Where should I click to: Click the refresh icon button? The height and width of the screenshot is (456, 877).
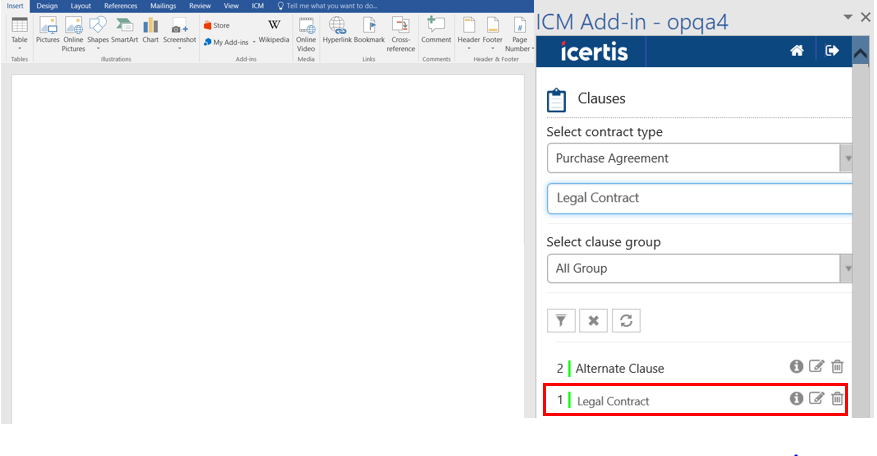pos(626,320)
